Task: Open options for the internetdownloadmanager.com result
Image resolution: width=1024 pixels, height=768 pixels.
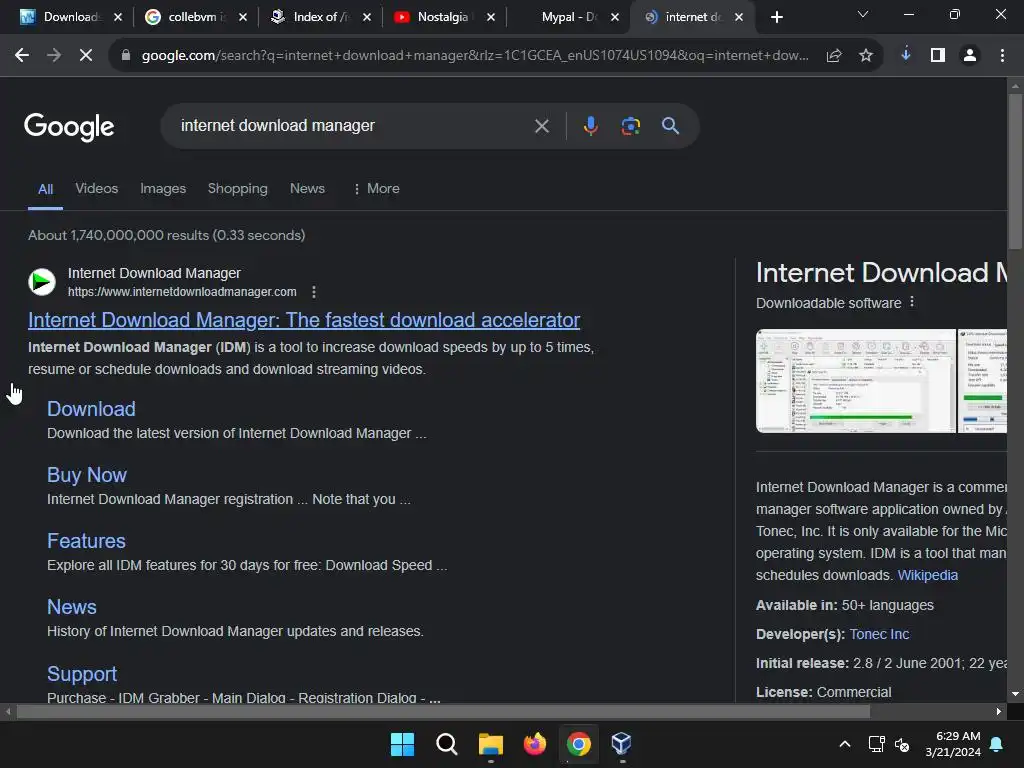Action: point(314,292)
